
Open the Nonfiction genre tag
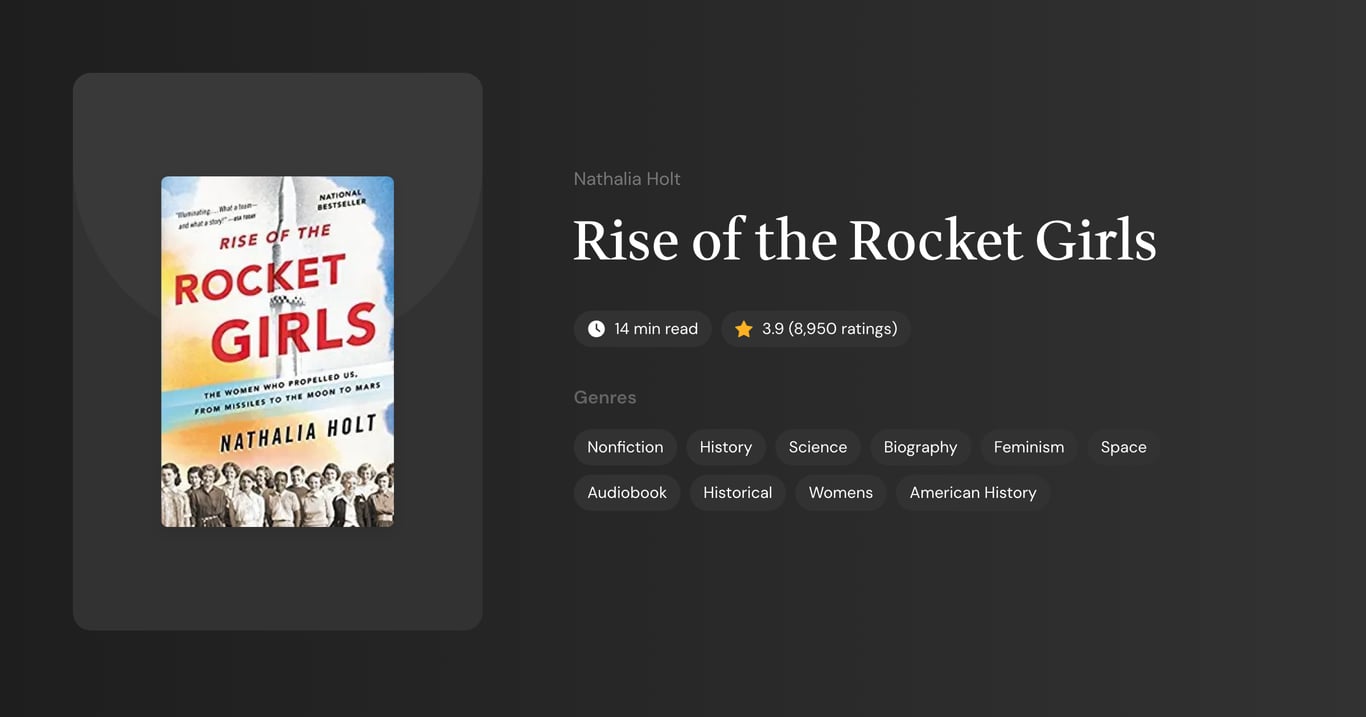625,447
